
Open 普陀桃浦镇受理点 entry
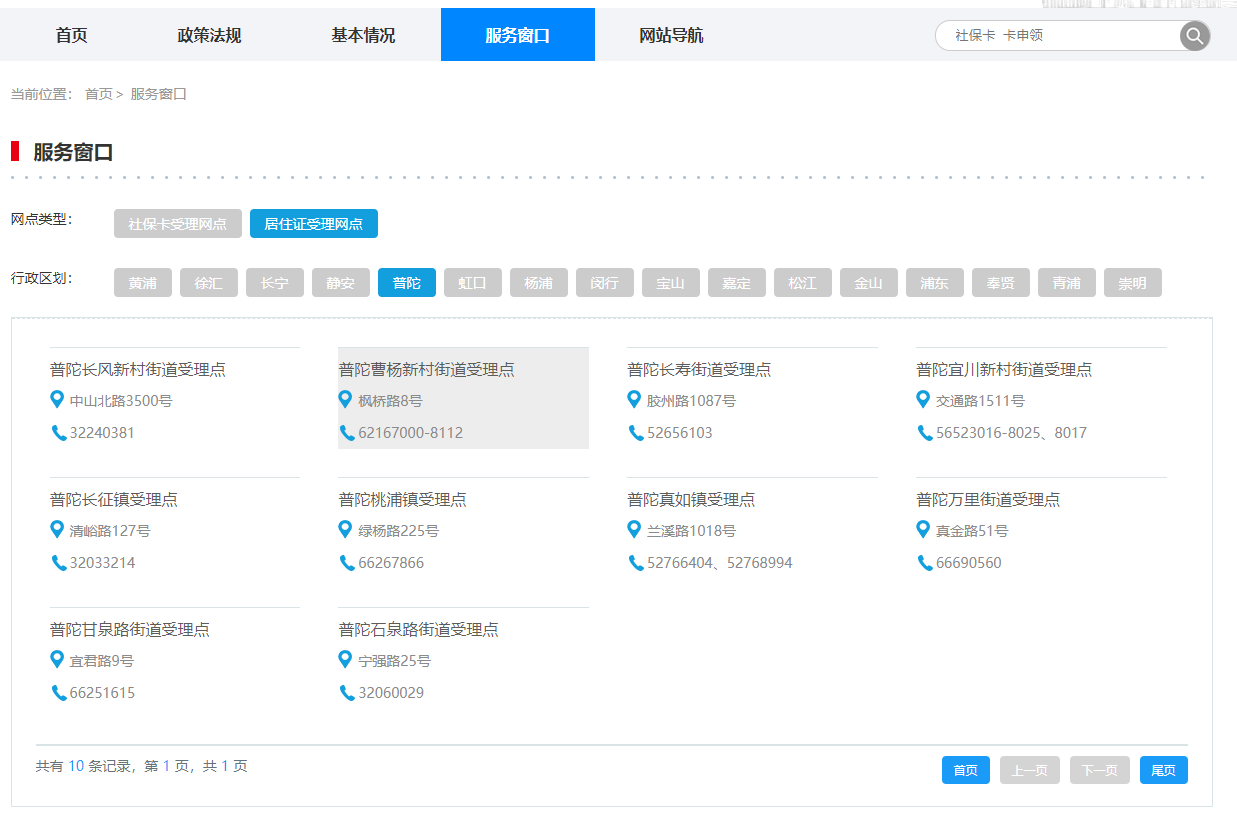tap(403, 500)
